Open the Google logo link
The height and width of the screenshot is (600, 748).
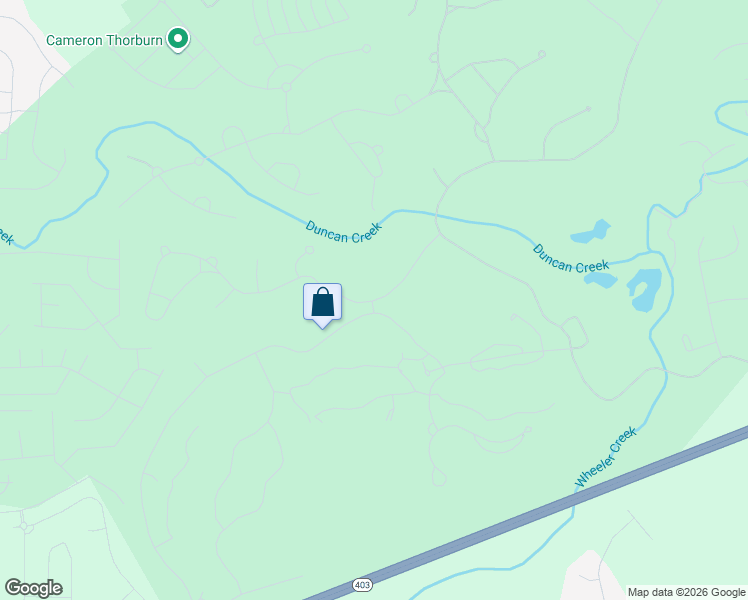pyautogui.click(x=33, y=588)
